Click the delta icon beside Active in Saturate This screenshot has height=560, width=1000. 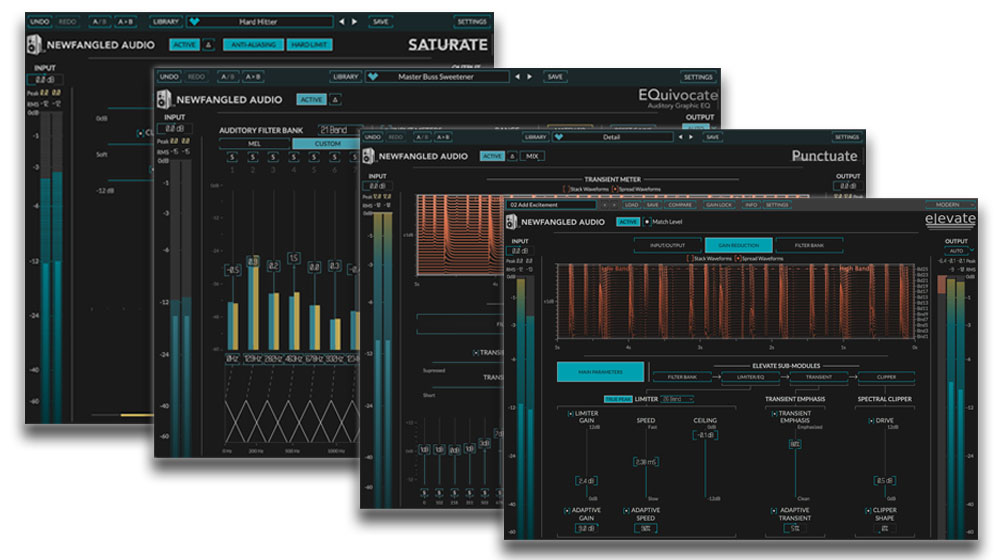pos(209,45)
